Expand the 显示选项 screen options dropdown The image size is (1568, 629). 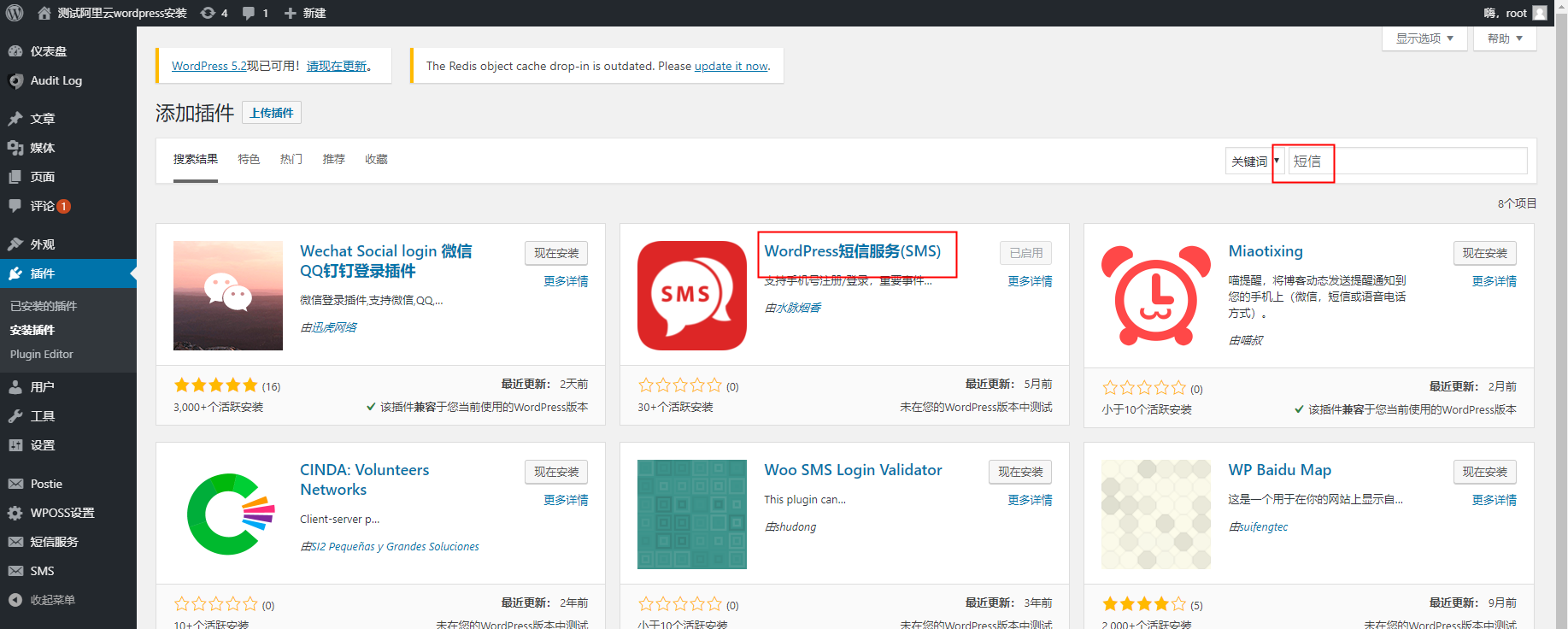pos(1424,38)
